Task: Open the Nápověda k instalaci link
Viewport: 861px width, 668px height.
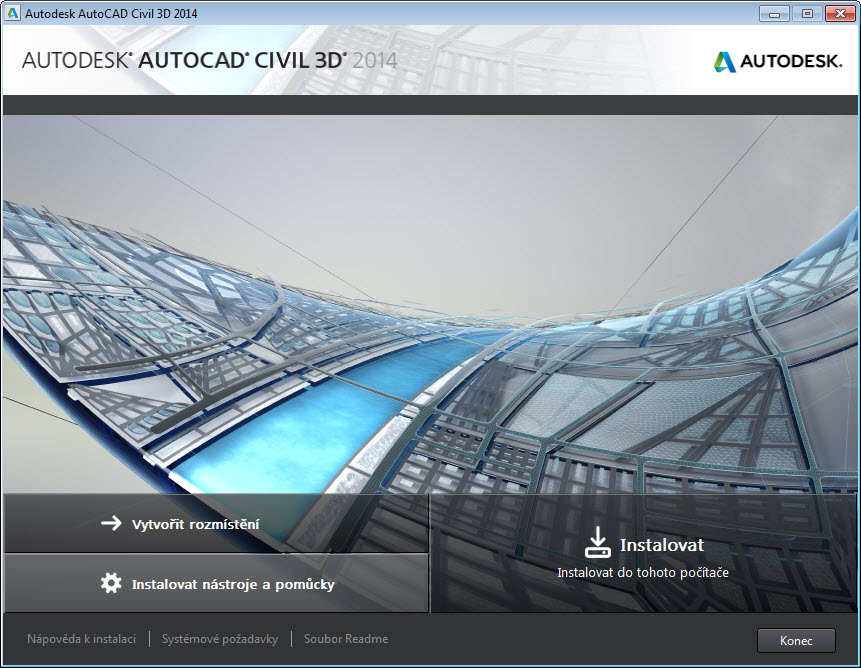Action: point(81,639)
